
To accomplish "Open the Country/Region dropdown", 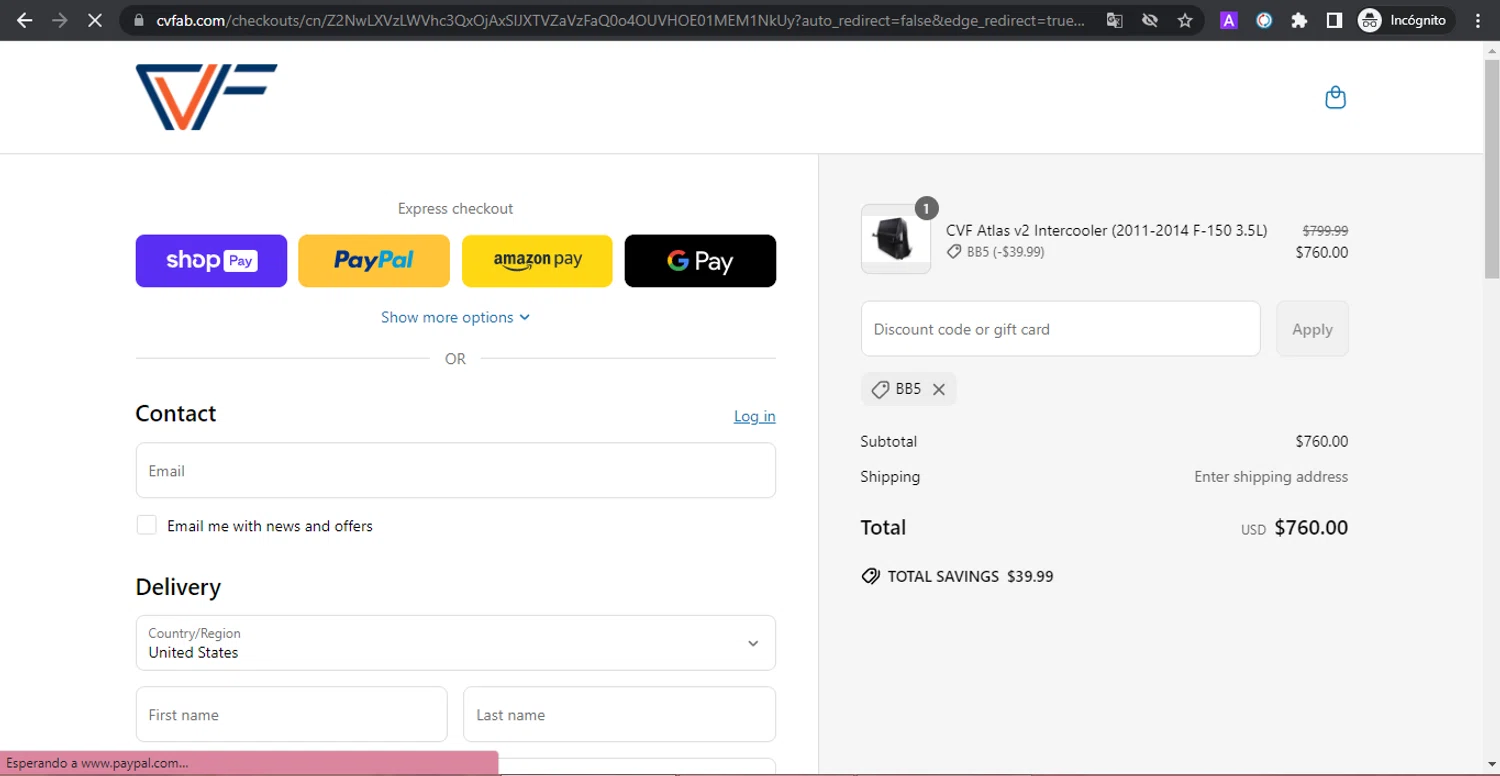I will point(455,643).
